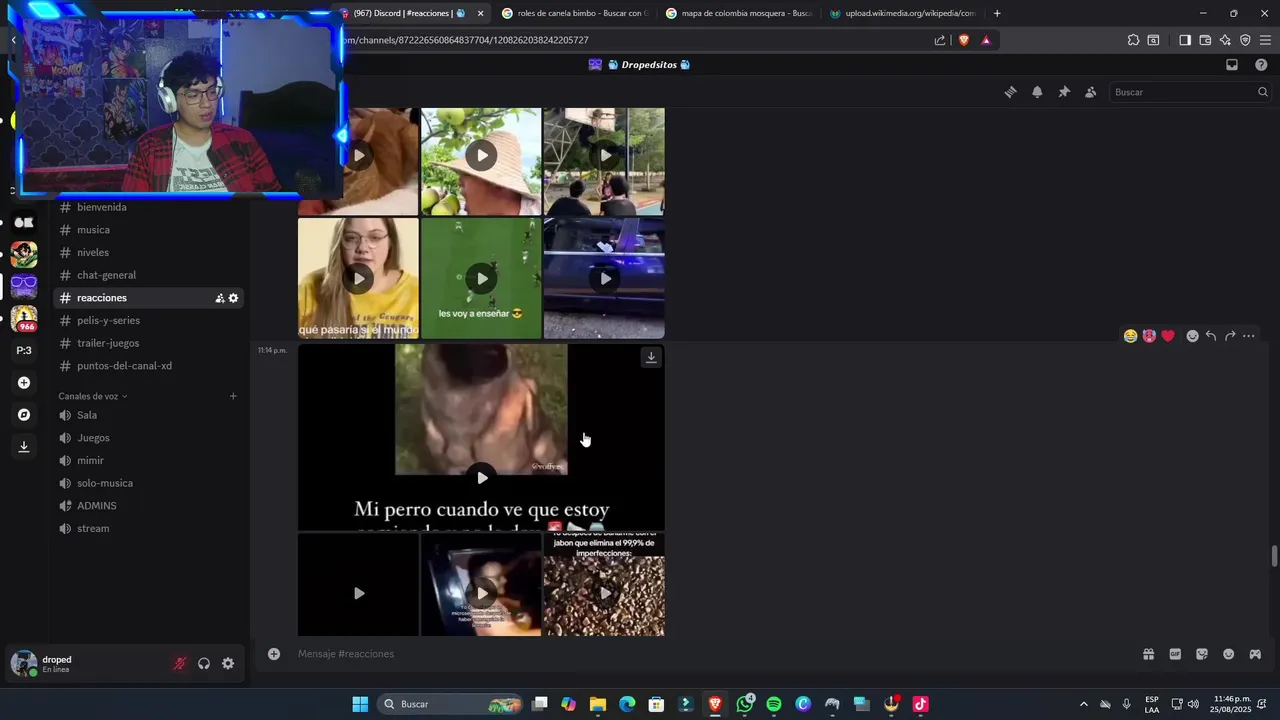Image resolution: width=1280 pixels, height=720 pixels.
Task: Open the musica channel
Action: click(x=148, y=230)
